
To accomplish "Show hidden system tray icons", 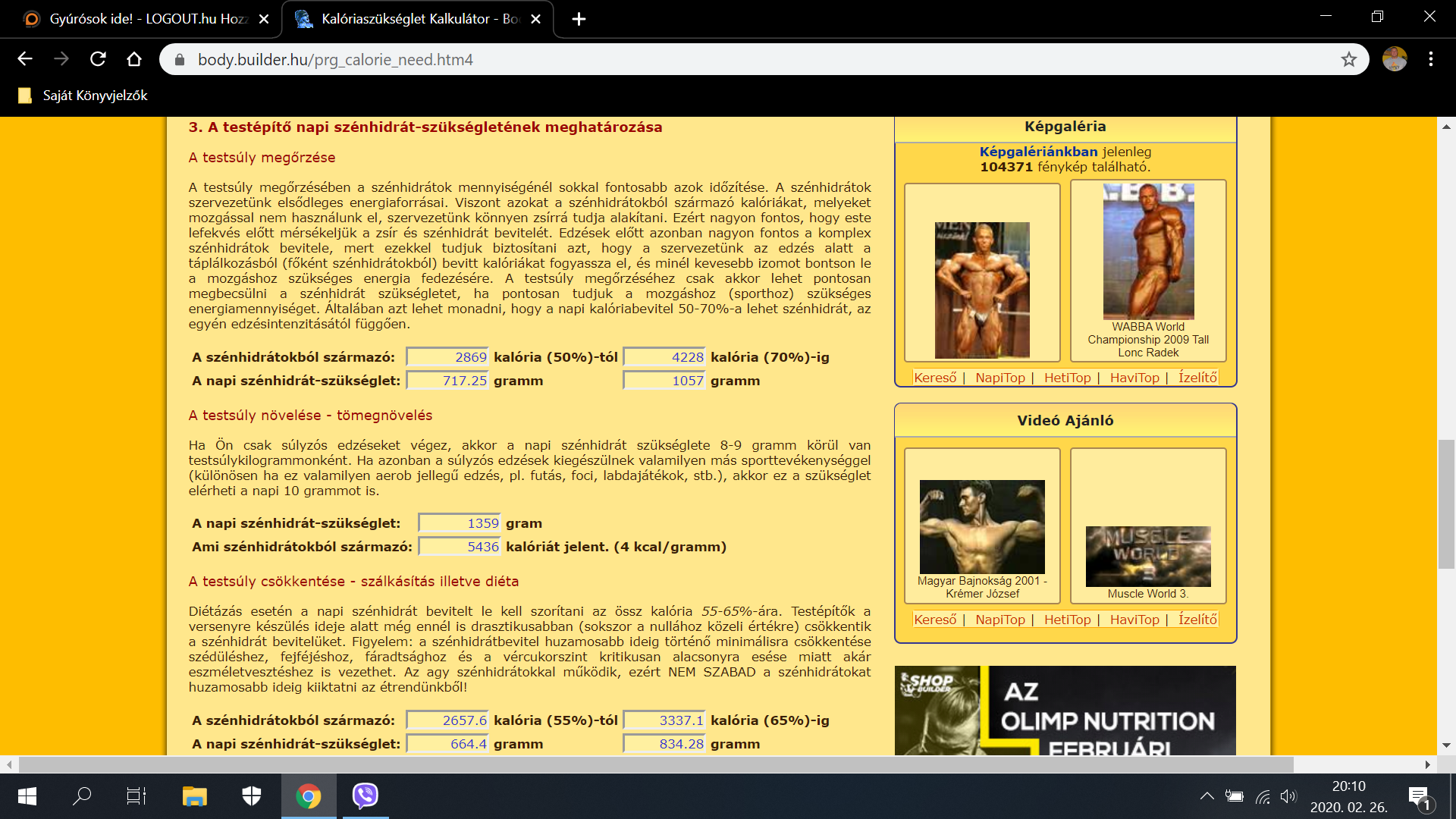I will (x=1207, y=795).
